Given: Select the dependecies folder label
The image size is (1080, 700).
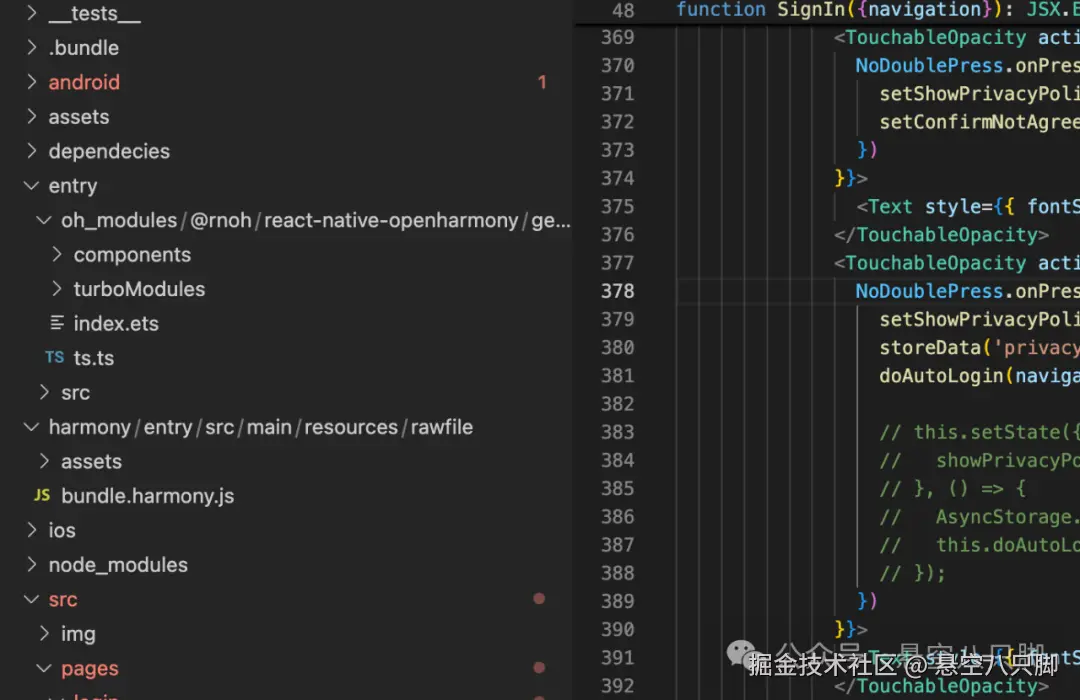Looking at the screenshot, I should (109, 151).
